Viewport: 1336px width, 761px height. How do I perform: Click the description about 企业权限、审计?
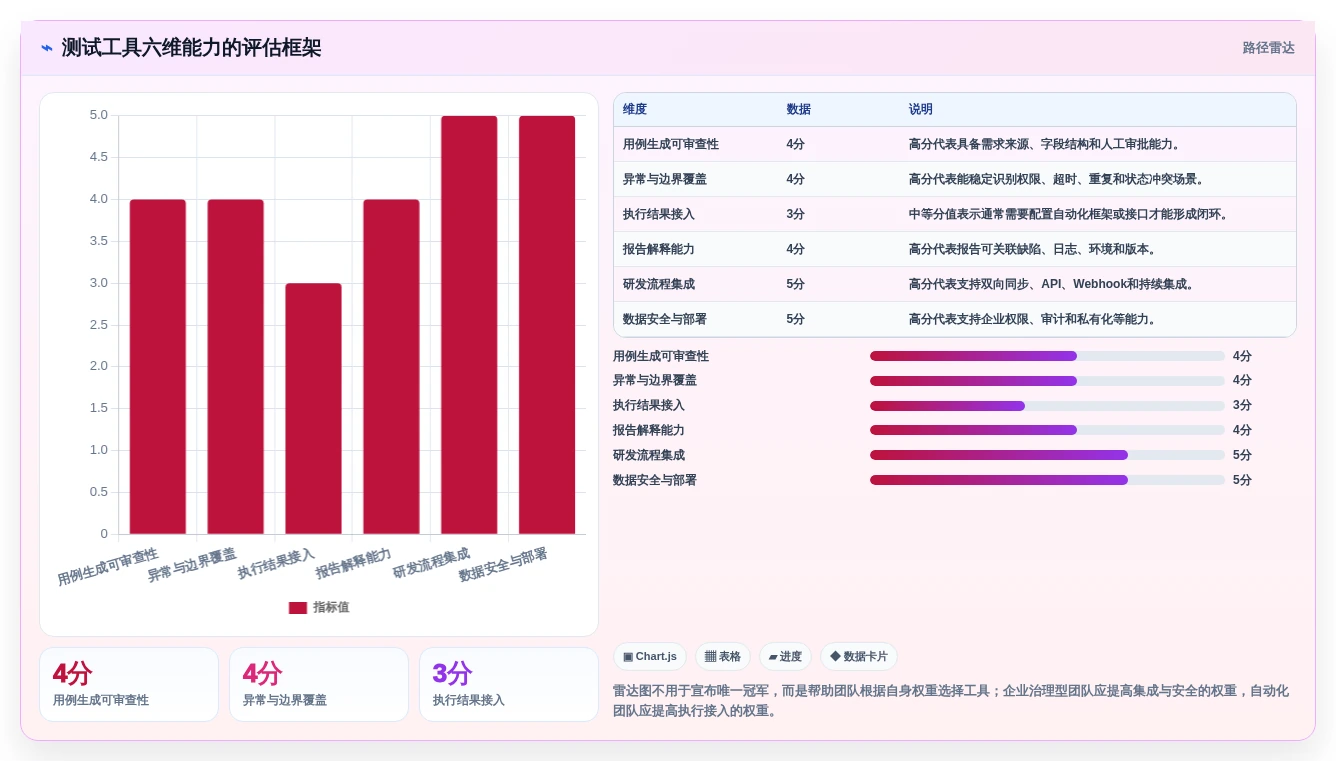tap(1035, 319)
